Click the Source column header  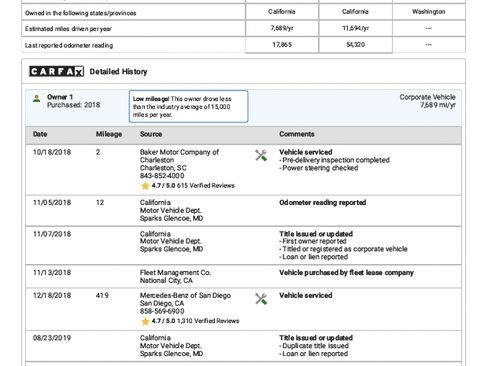[x=151, y=134]
